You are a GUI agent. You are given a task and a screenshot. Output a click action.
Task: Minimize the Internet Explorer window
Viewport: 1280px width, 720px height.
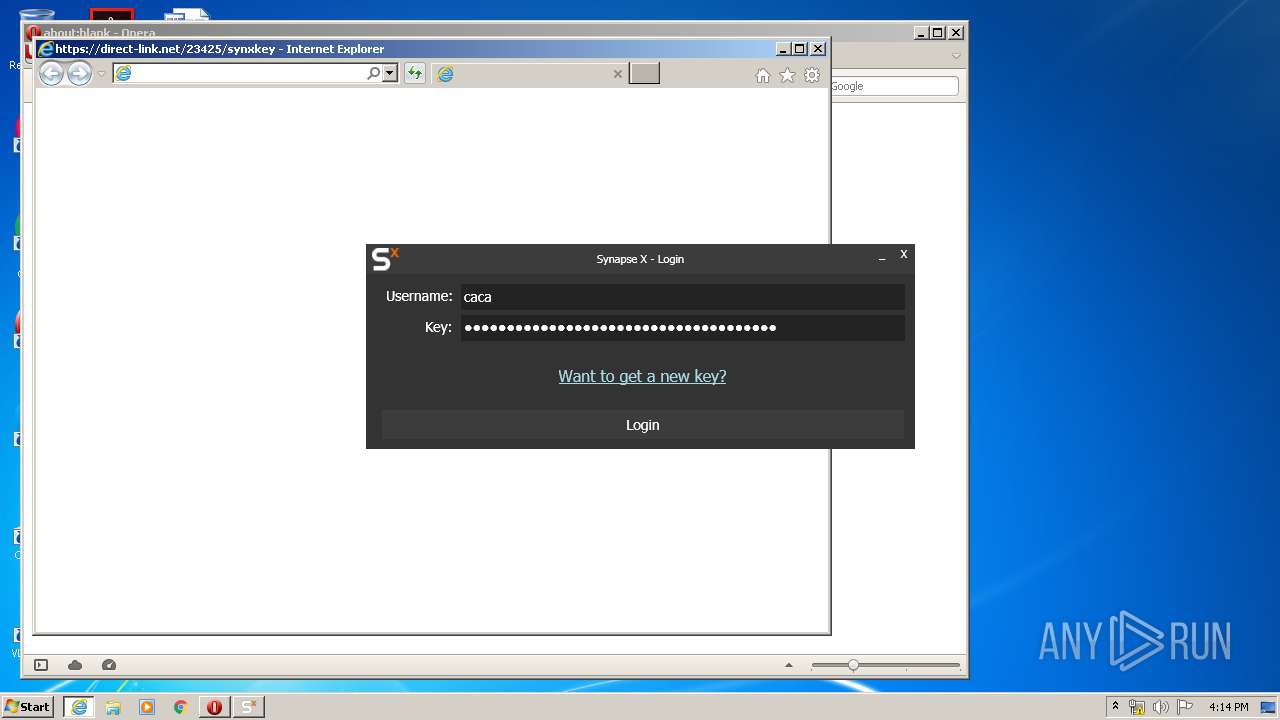[x=782, y=48]
